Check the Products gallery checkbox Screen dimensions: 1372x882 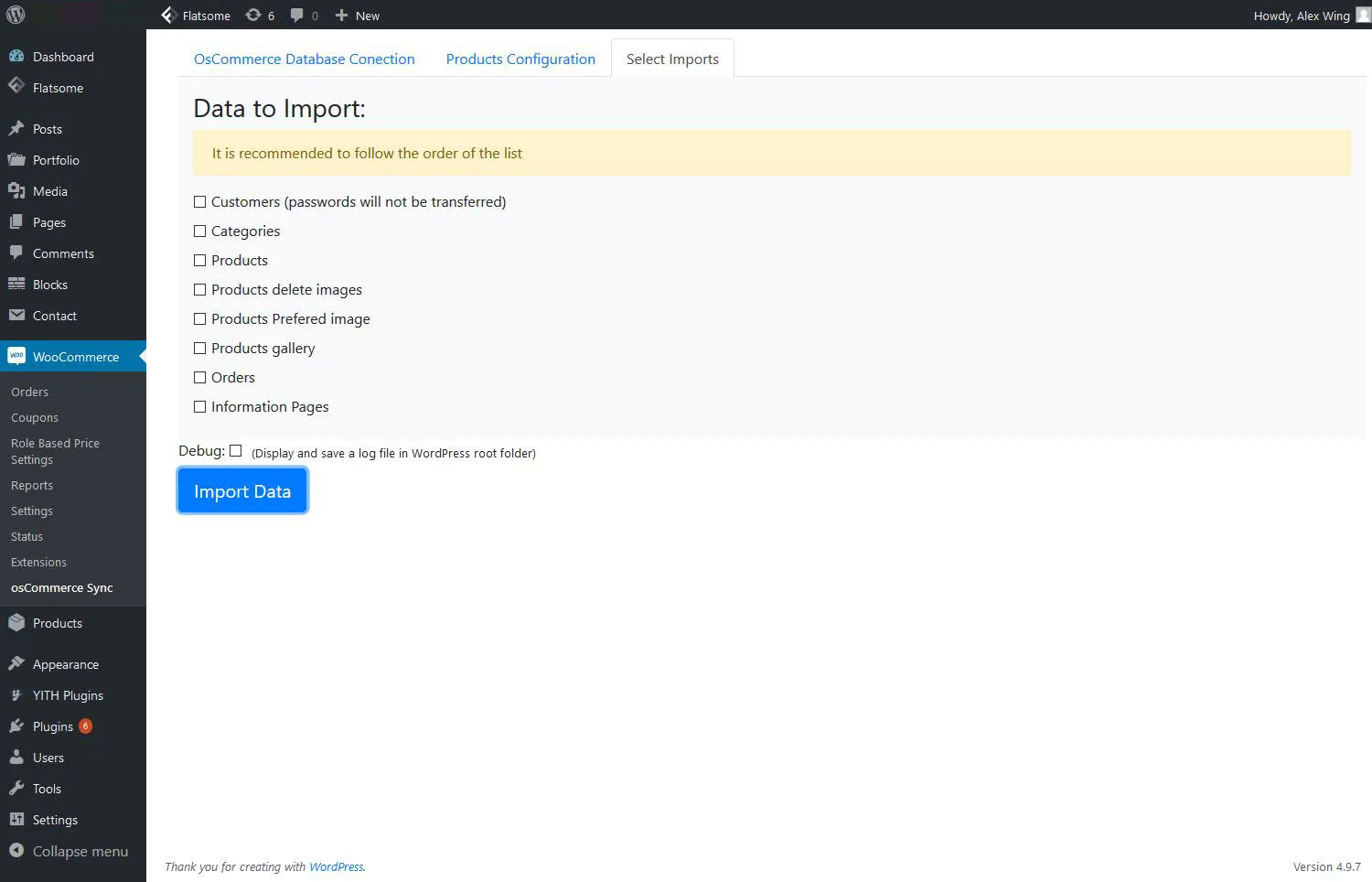coord(199,348)
